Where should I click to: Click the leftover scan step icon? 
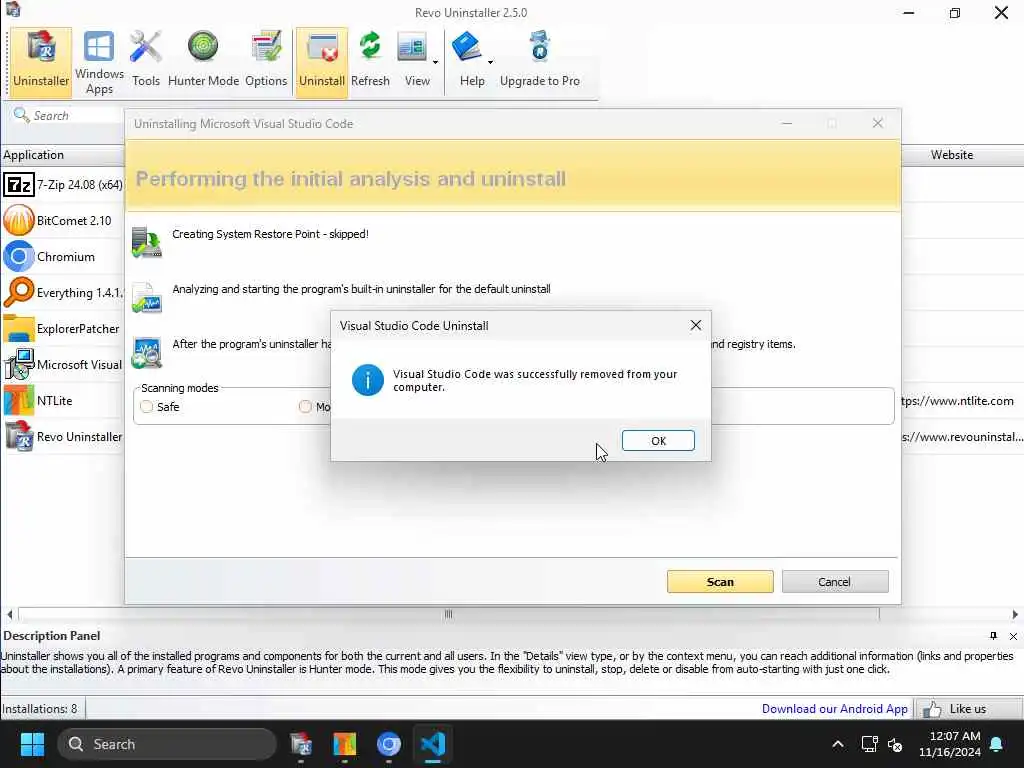[146, 353]
